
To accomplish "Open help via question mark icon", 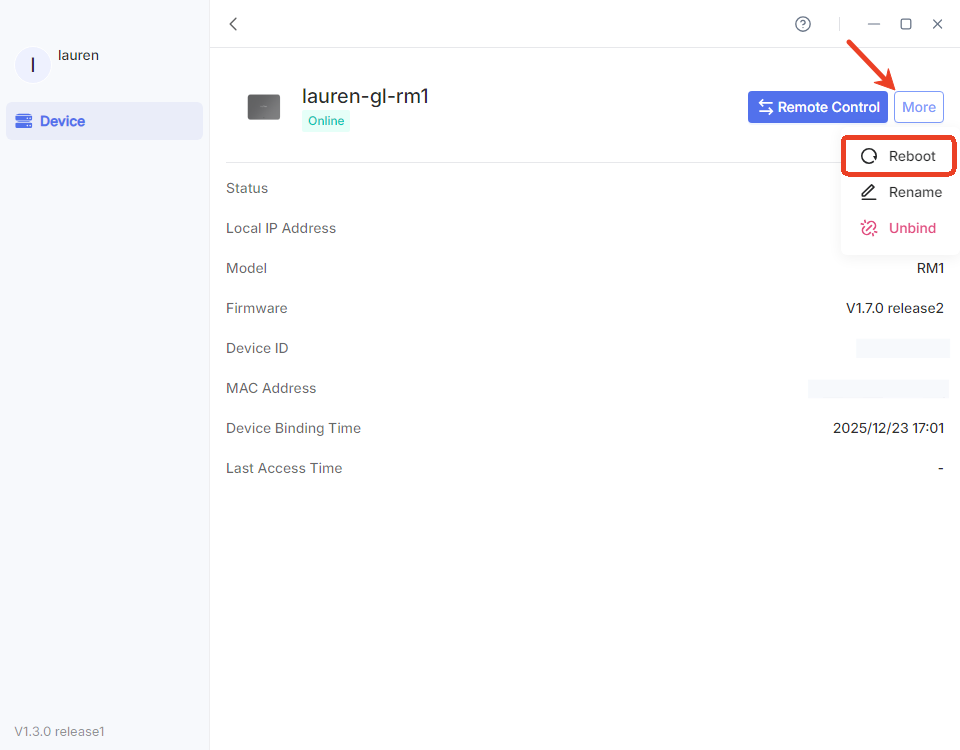I will coord(802,24).
